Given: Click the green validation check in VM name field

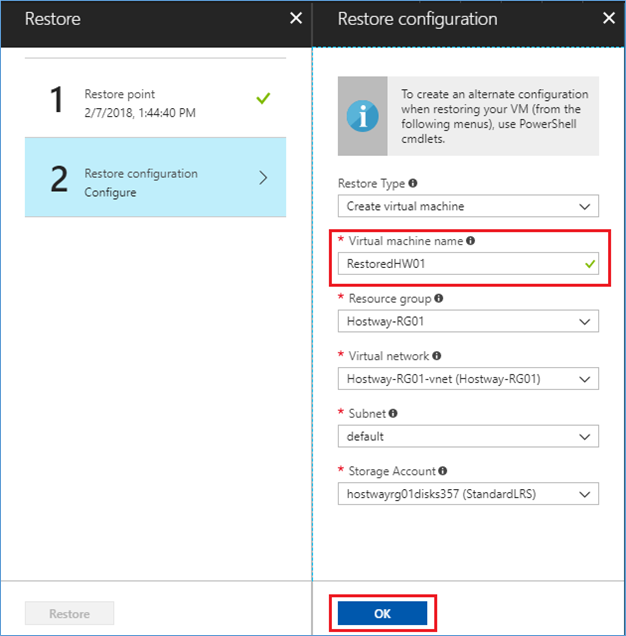Looking at the screenshot, I should (590, 264).
